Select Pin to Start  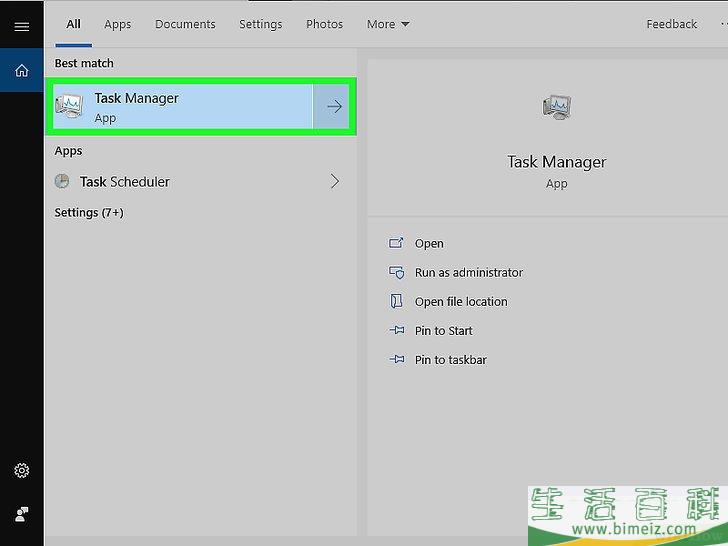pos(443,331)
